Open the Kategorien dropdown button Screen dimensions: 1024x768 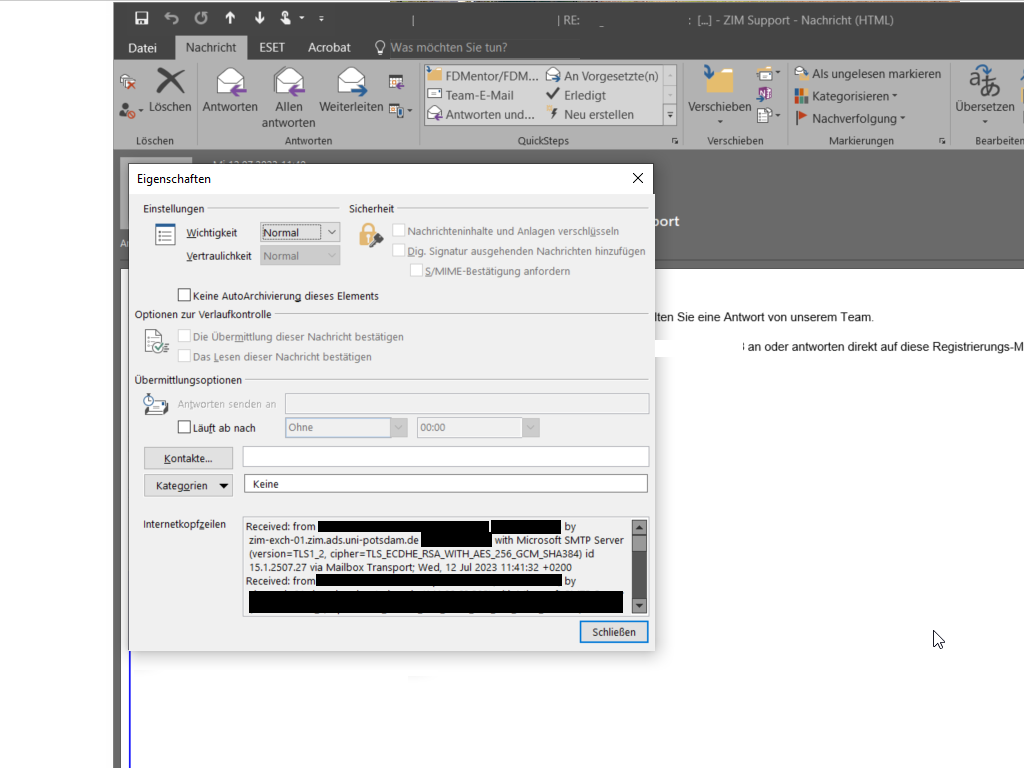[x=188, y=486]
